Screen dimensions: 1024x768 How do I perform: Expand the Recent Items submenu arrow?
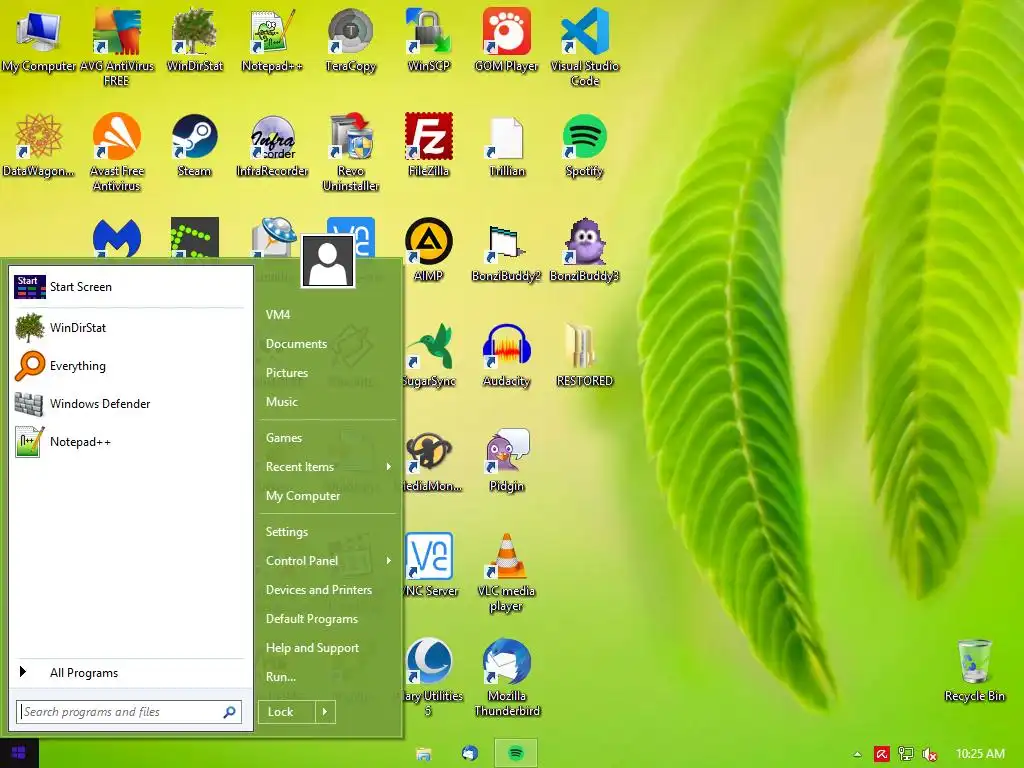[x=389, y=466]
